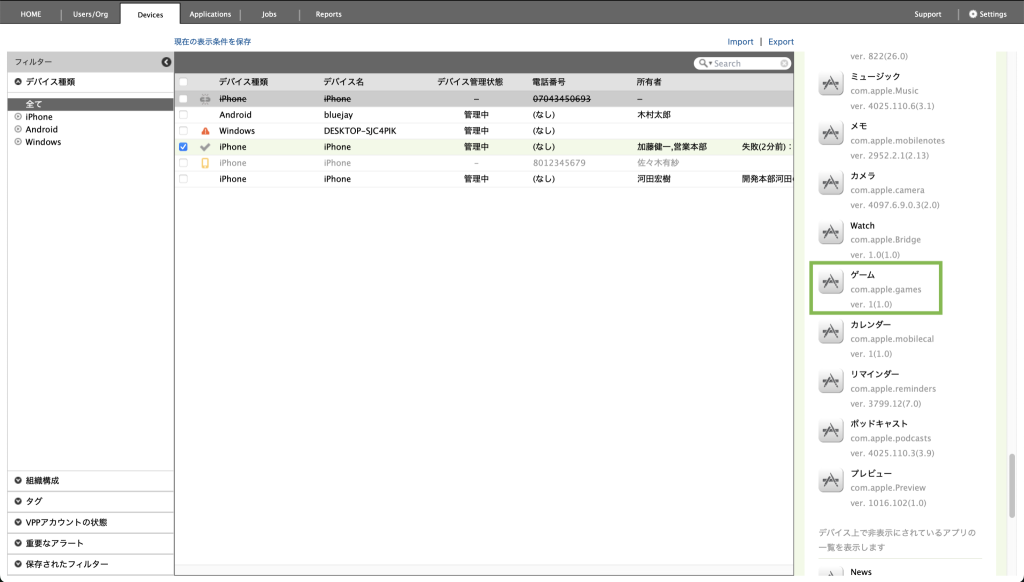Open the Applications tab

(x=210, y=14)
